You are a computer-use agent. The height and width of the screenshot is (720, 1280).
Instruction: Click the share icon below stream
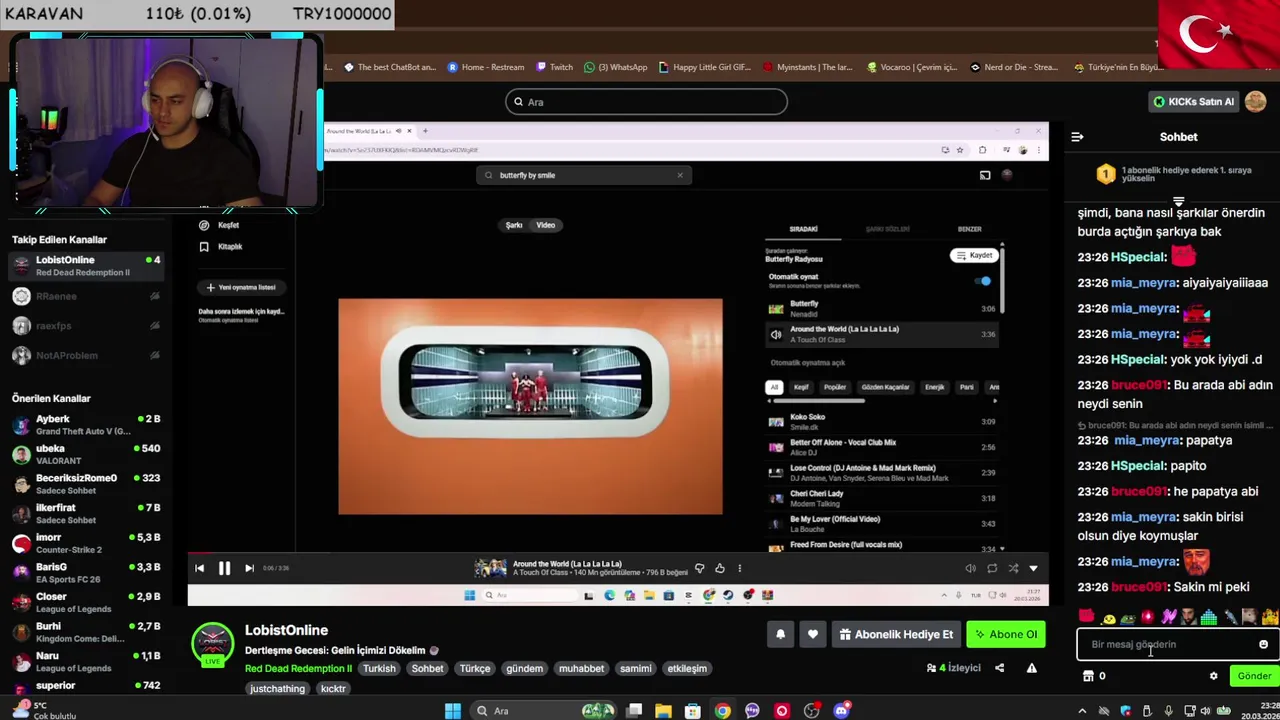(x=999, y=668)
